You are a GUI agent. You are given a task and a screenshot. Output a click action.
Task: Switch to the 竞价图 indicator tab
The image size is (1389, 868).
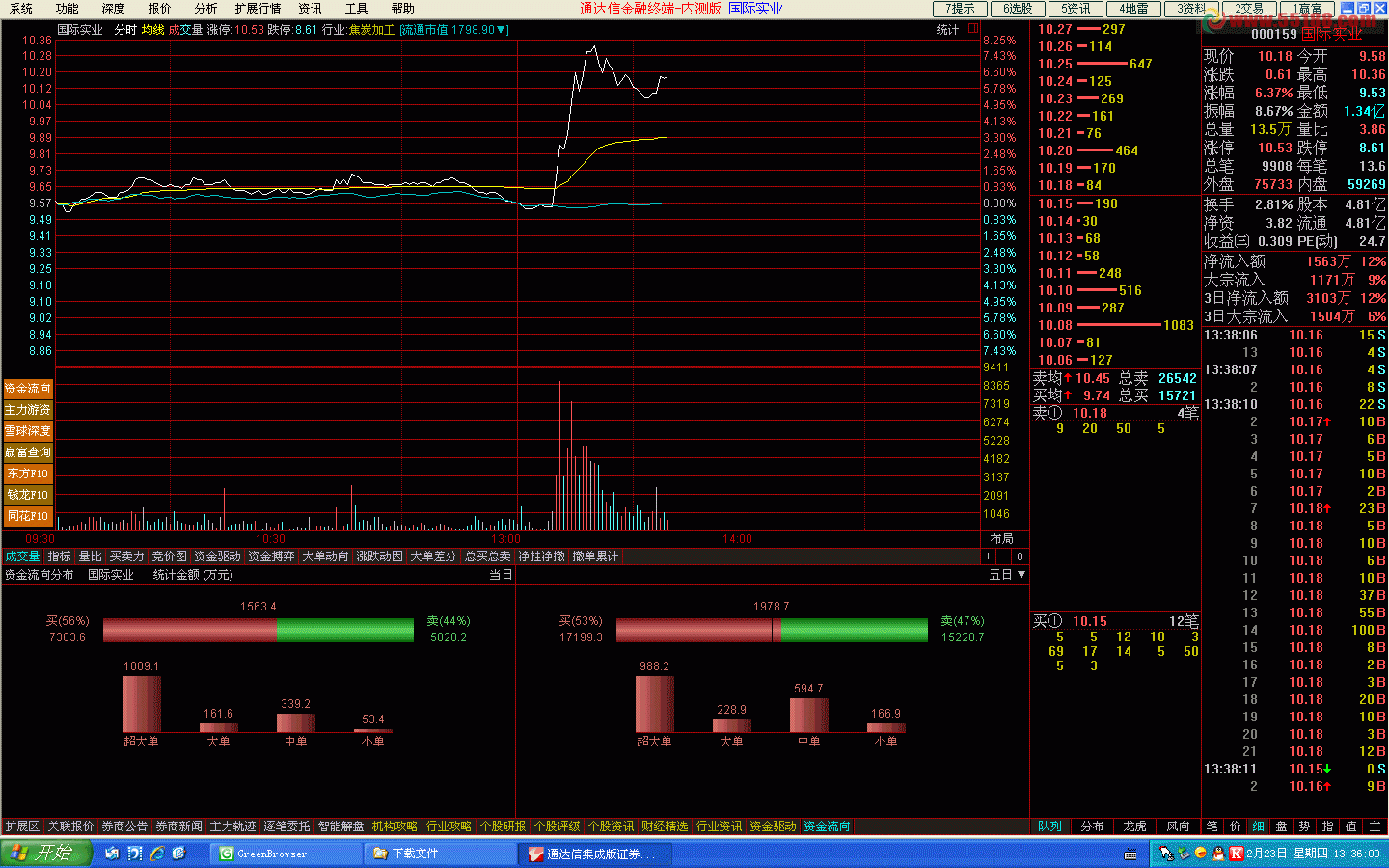(169, 556)
